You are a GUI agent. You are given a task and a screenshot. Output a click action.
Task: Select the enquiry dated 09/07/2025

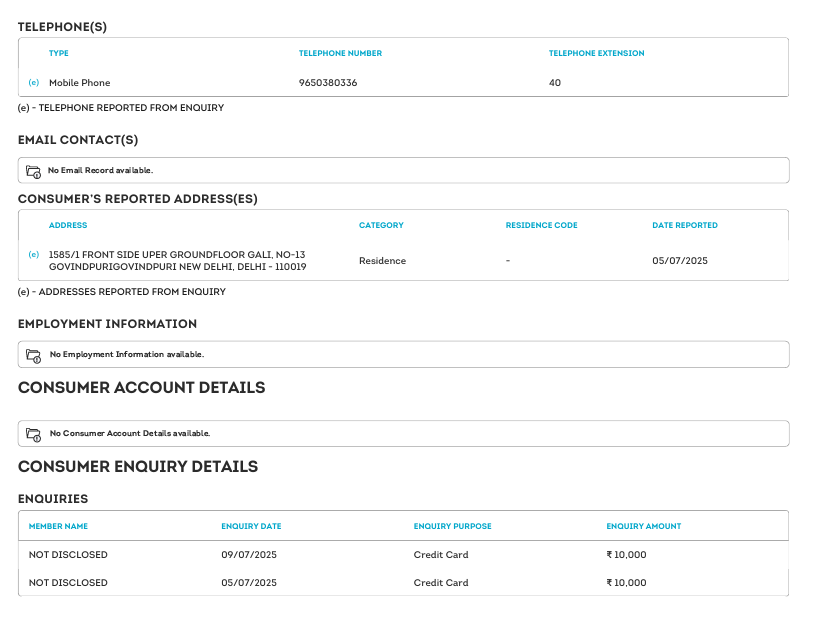tap(249, 555)
